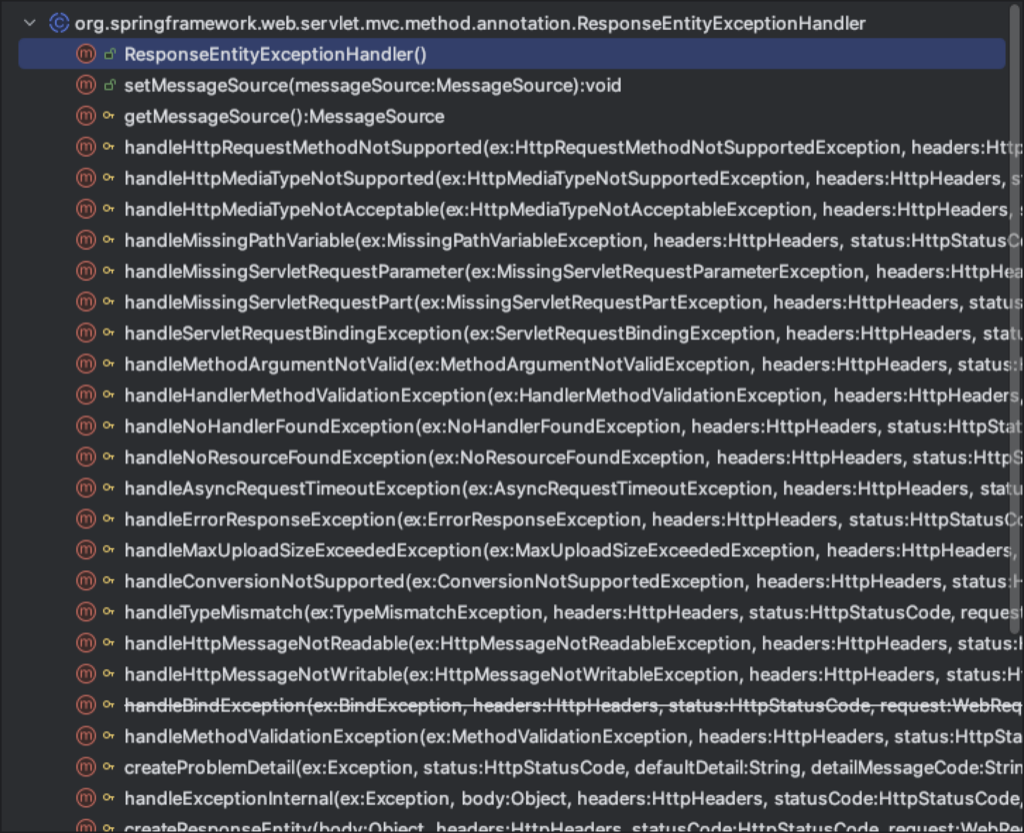Click the method icon of ResponseEntityExceptionHandler() constructor
Image resolution: width=1024 pixels, height=833 pixels.
[86, 54]
